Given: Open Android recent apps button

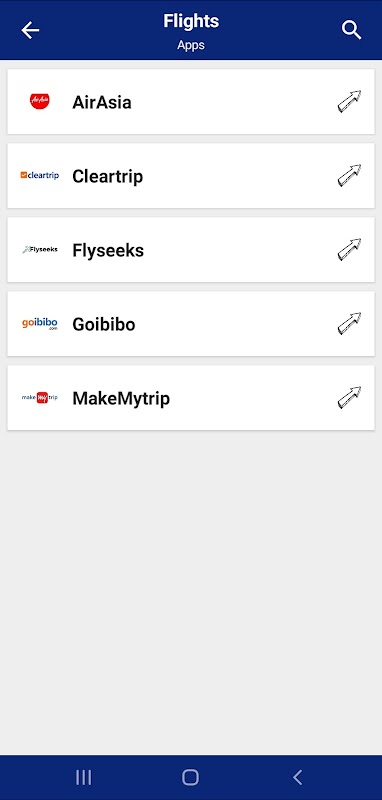Looking at the screenshot, I should tap(84, 778).
